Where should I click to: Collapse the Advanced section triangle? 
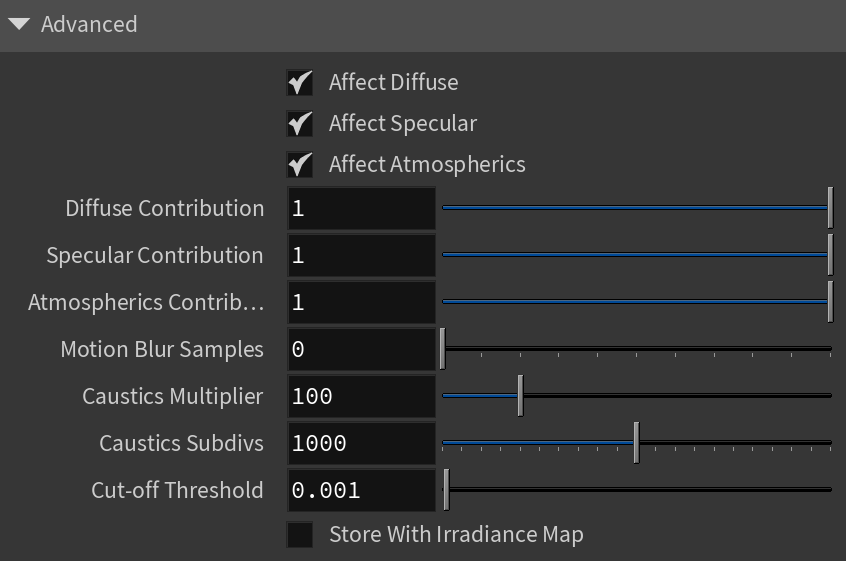click(19, 24)
